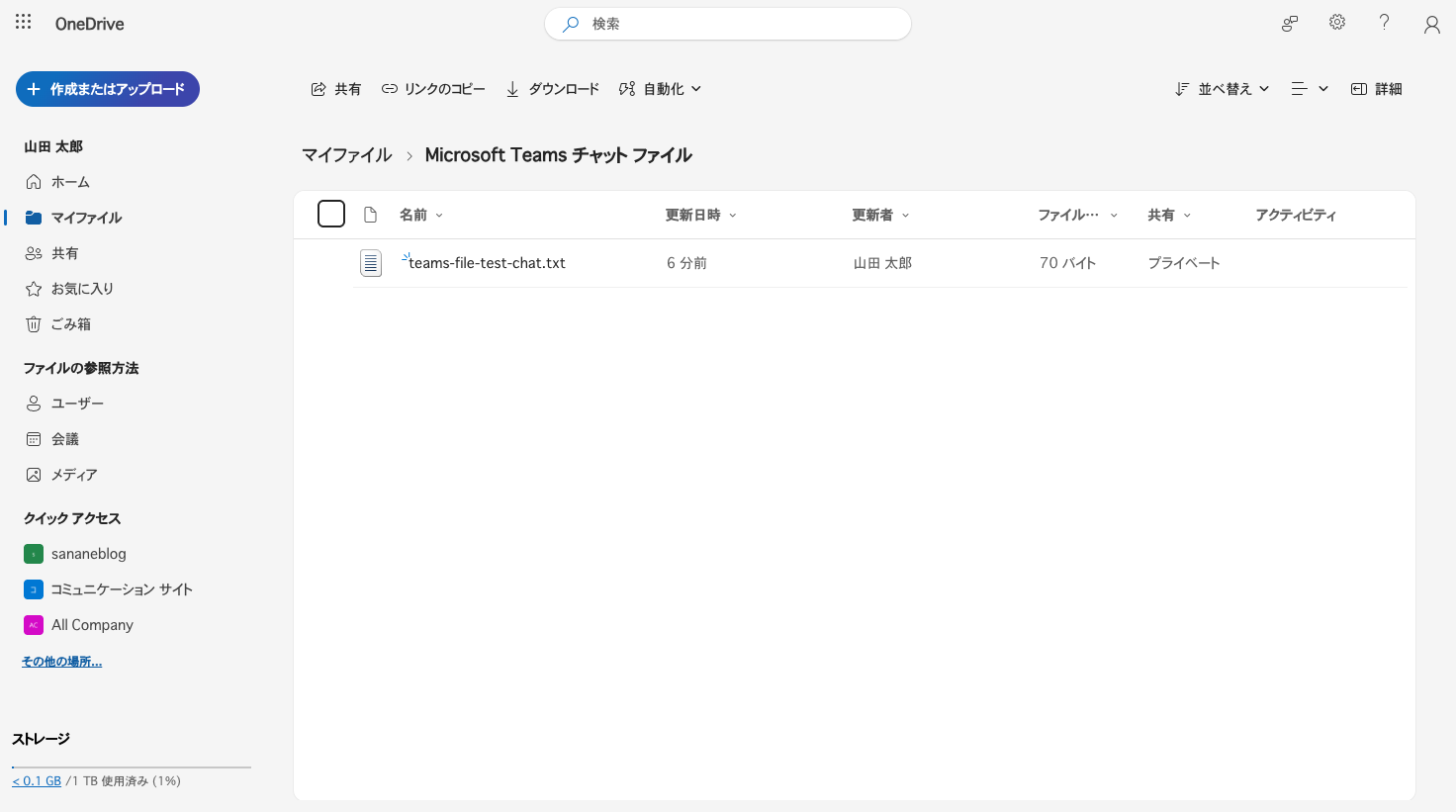The height and width of the screenshot is (812, 1456).
Task: Click the 山田 太郎 modifier cell
Action: 882,263
